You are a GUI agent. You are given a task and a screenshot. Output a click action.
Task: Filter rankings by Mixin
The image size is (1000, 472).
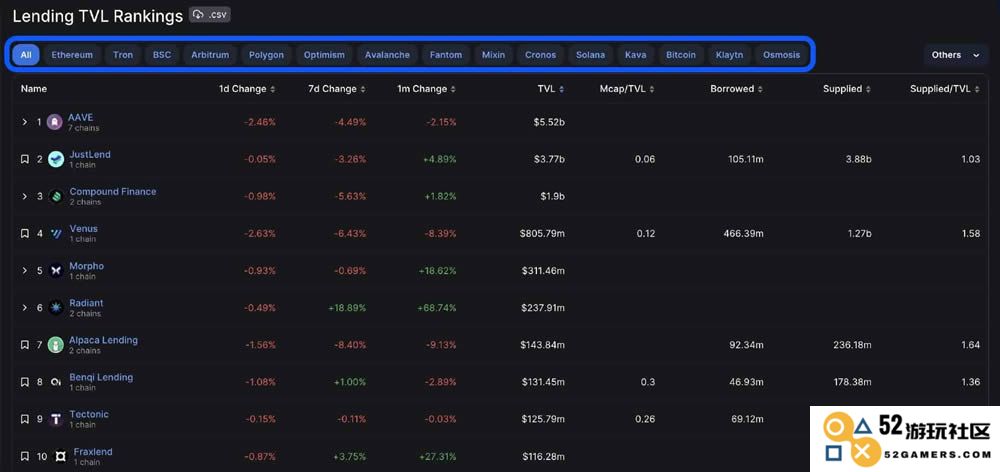pos(494,55)
